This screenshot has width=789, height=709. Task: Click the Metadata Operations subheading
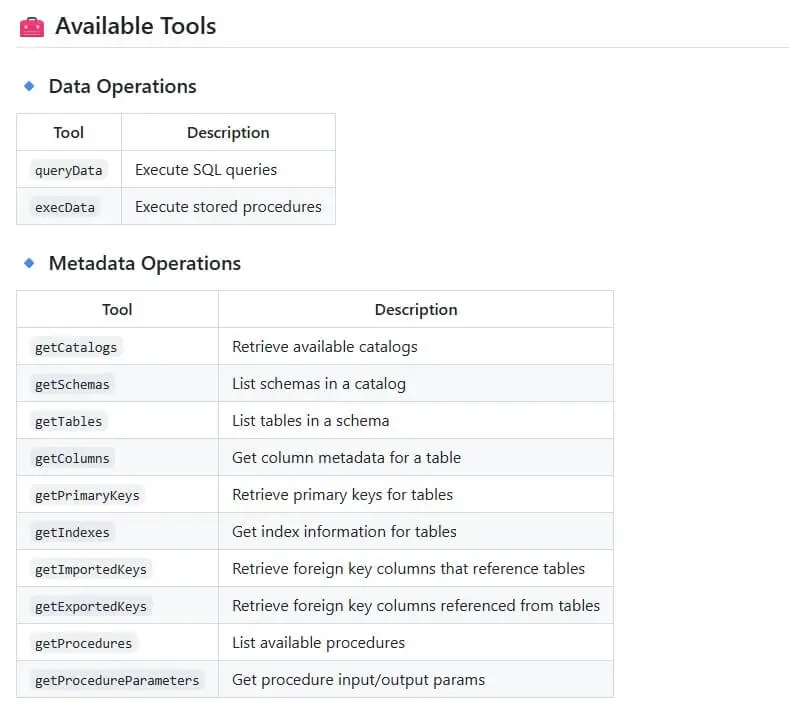tap(144, 263)
